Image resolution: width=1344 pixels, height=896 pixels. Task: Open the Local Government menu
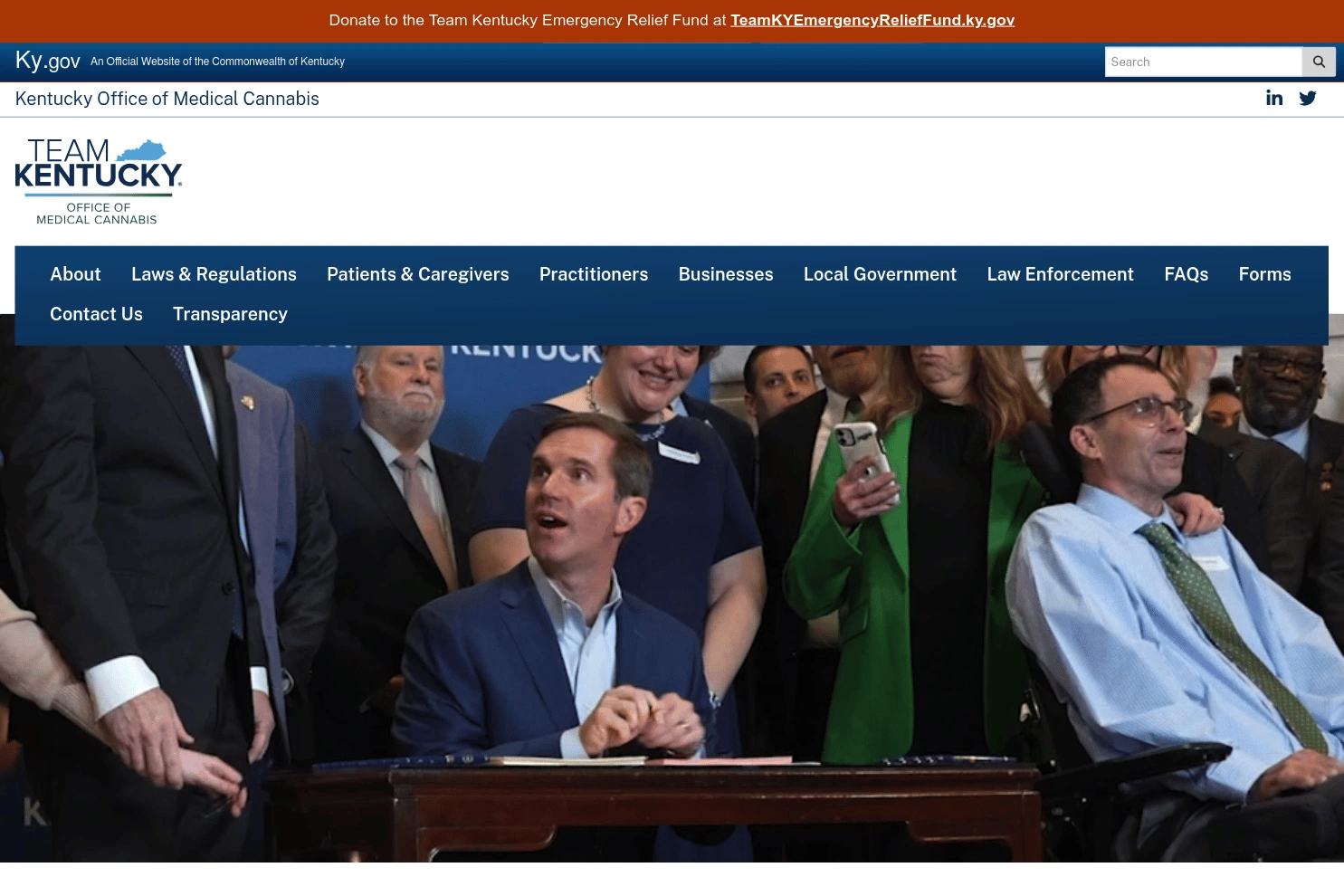click(x=880, y=274)
